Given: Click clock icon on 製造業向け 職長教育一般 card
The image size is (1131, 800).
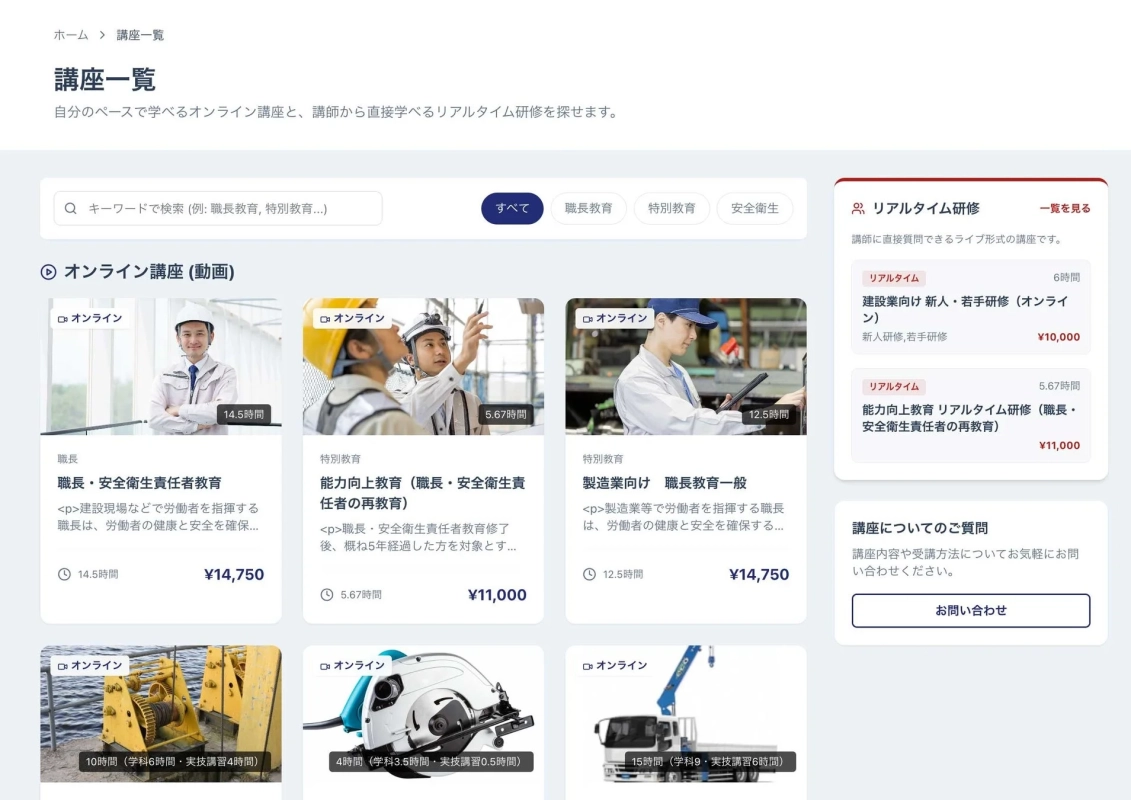Looking at the screenshot, I should coord(589,575).
